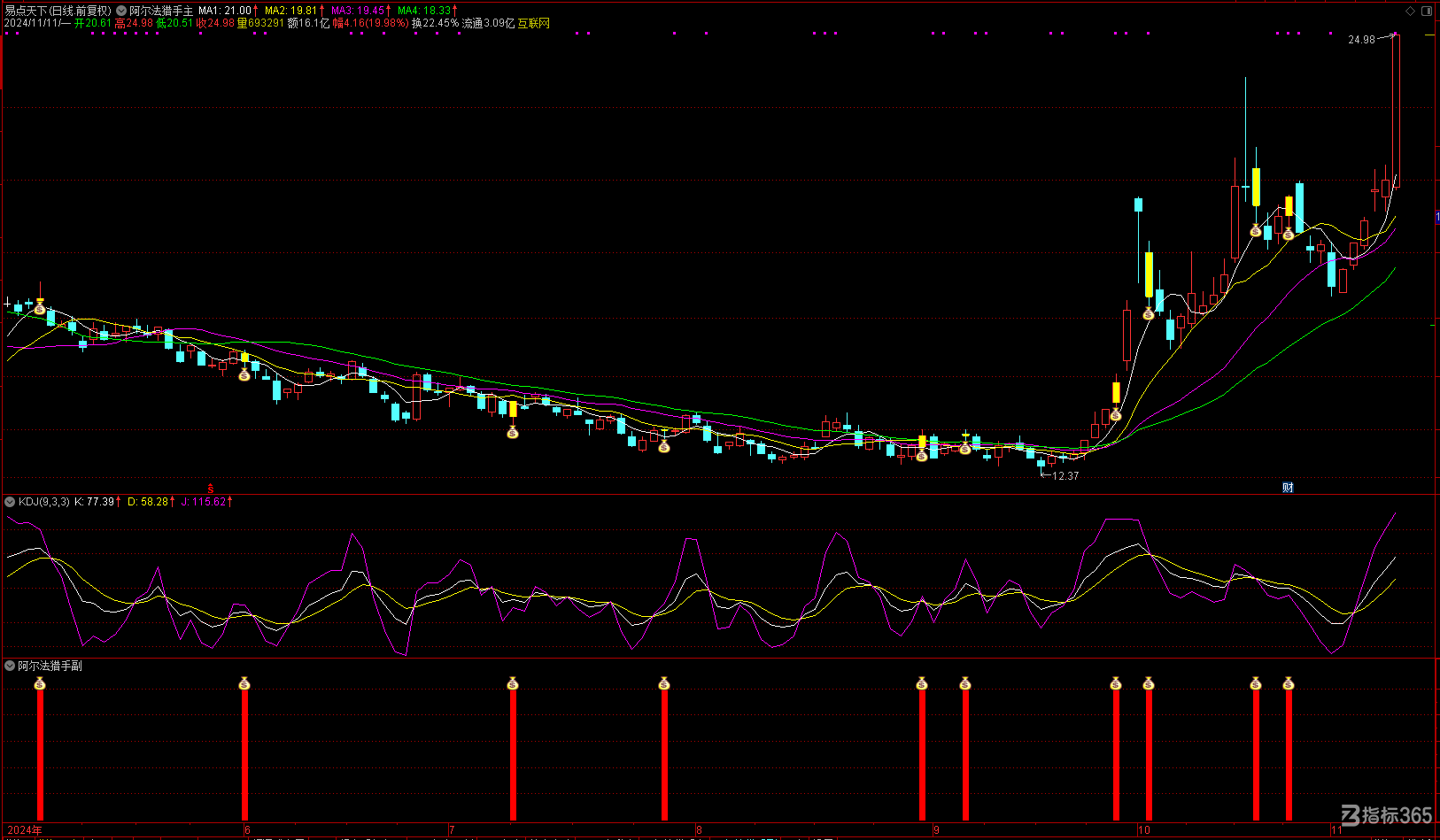This screenshot has height=840, width=1440.
Task: Click month 11 on the time axis
Action: (x=1336, y=830)
